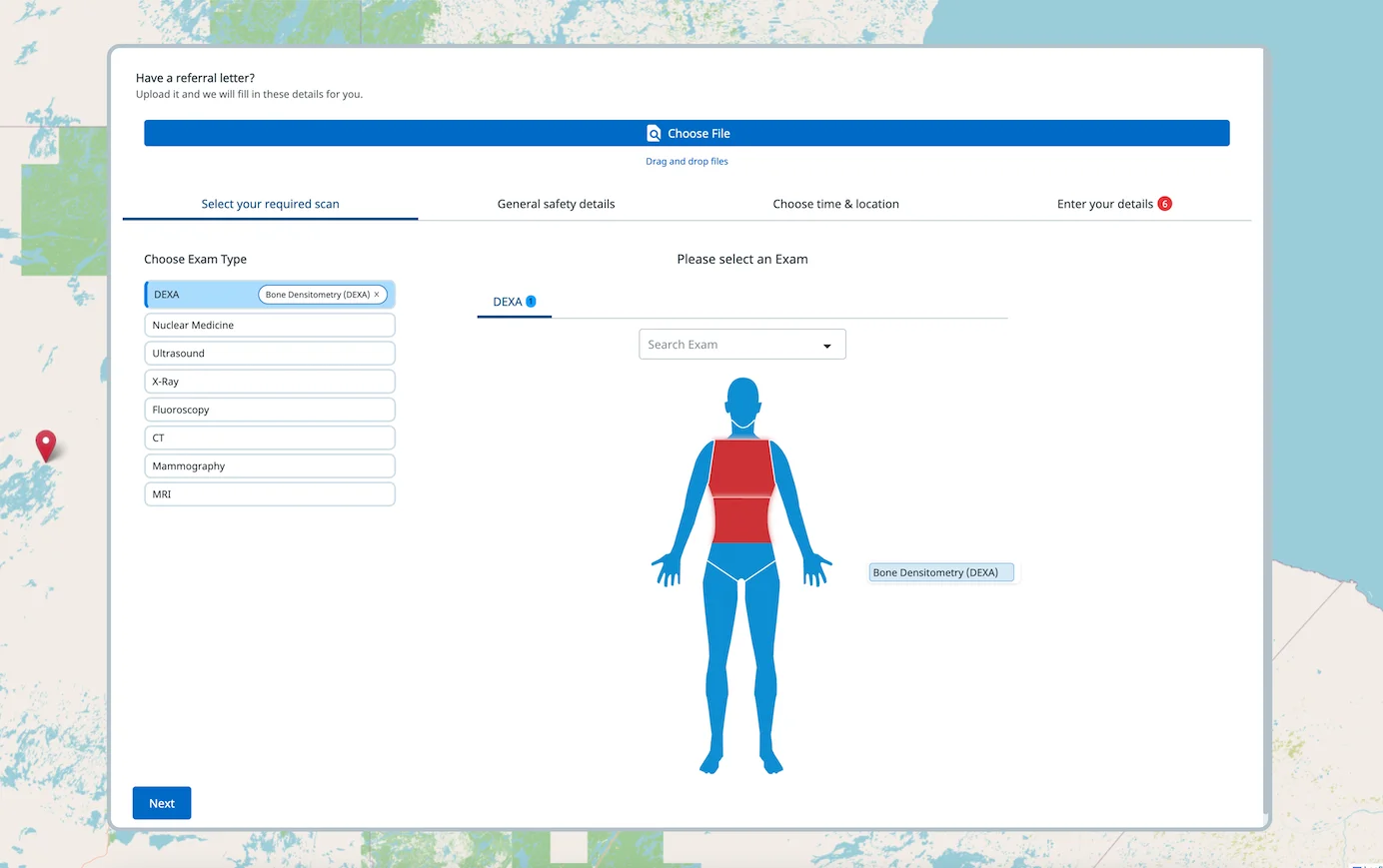Switch to General safety details tab
This screenshot has height=868, width=1383.
(556, 204)
